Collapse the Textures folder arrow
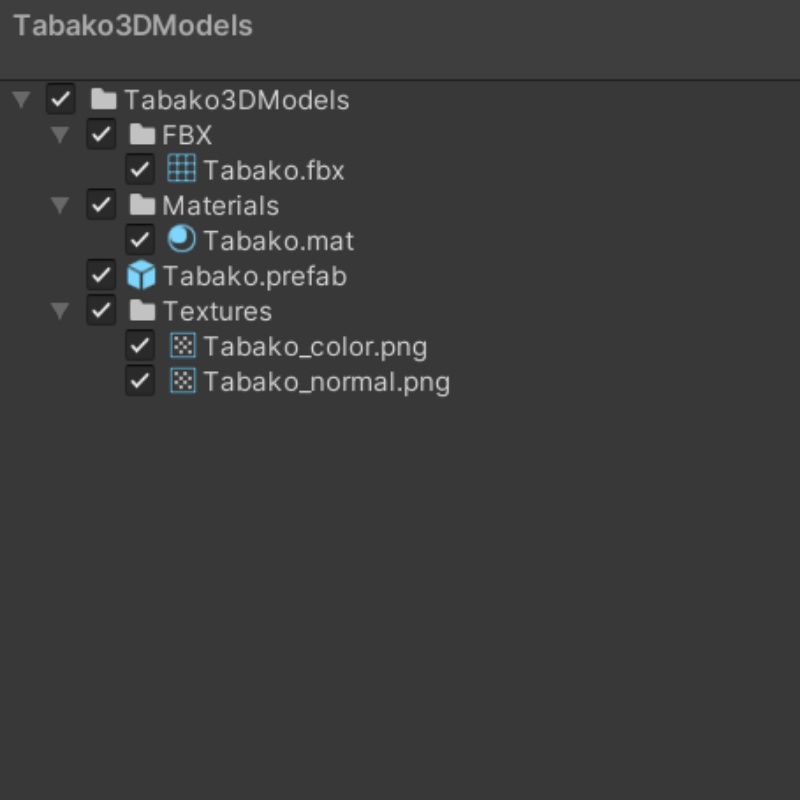Viewport: 800px width, 800px height. coord(60,311)
